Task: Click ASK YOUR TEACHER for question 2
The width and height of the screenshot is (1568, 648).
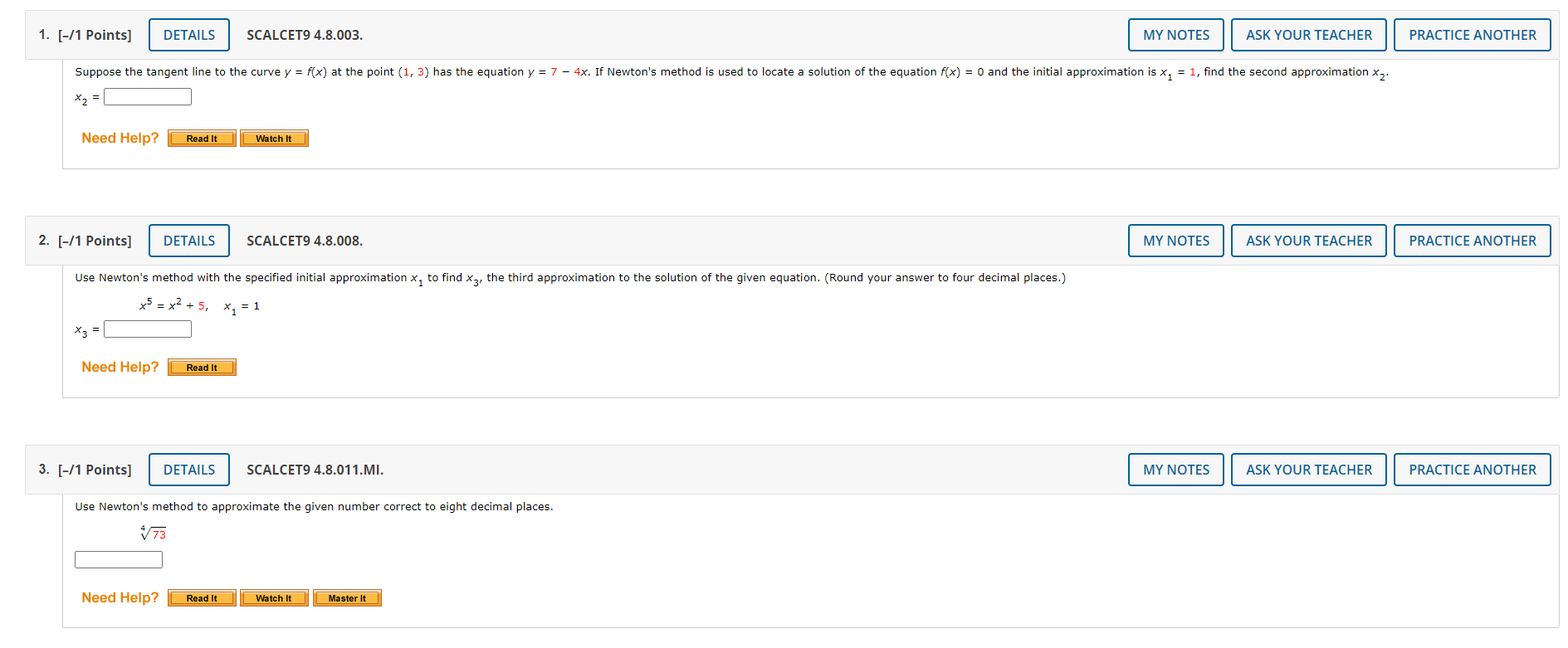Action: 1308,241
